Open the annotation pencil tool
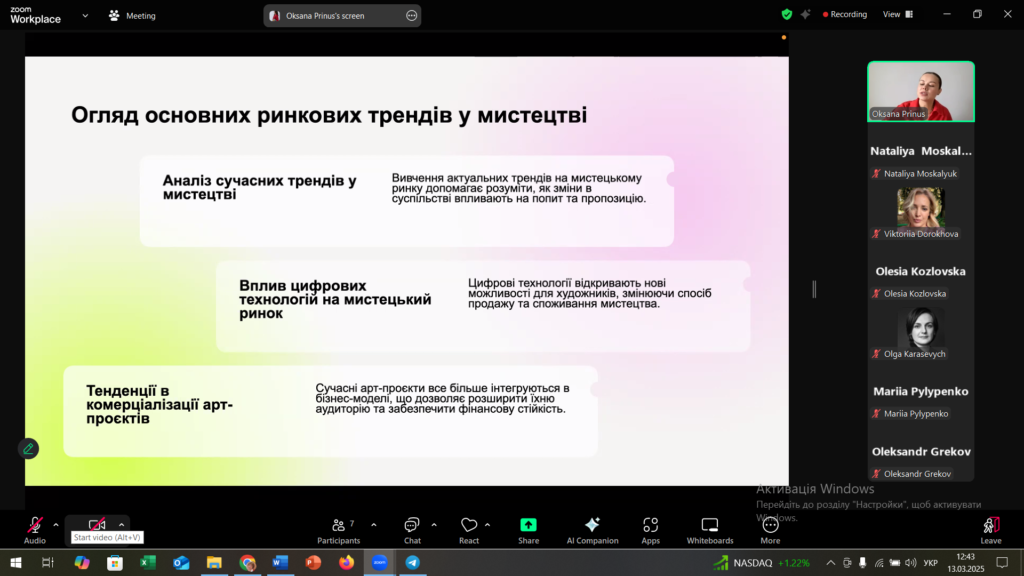The height and width of the screenshot is (576, 1024). [29, 449]
